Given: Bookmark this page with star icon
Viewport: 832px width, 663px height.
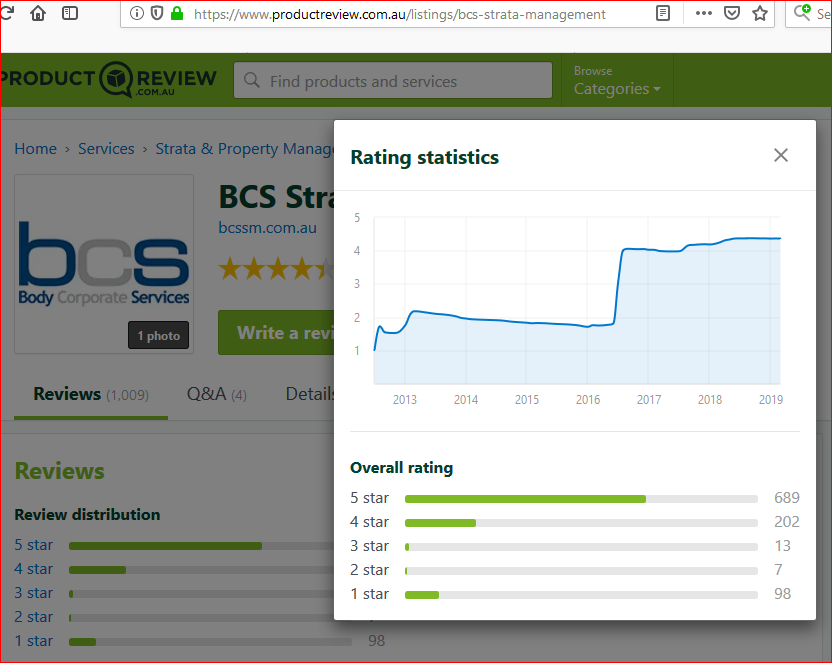Looking at the screenshot, I should (x=760, y=14).
